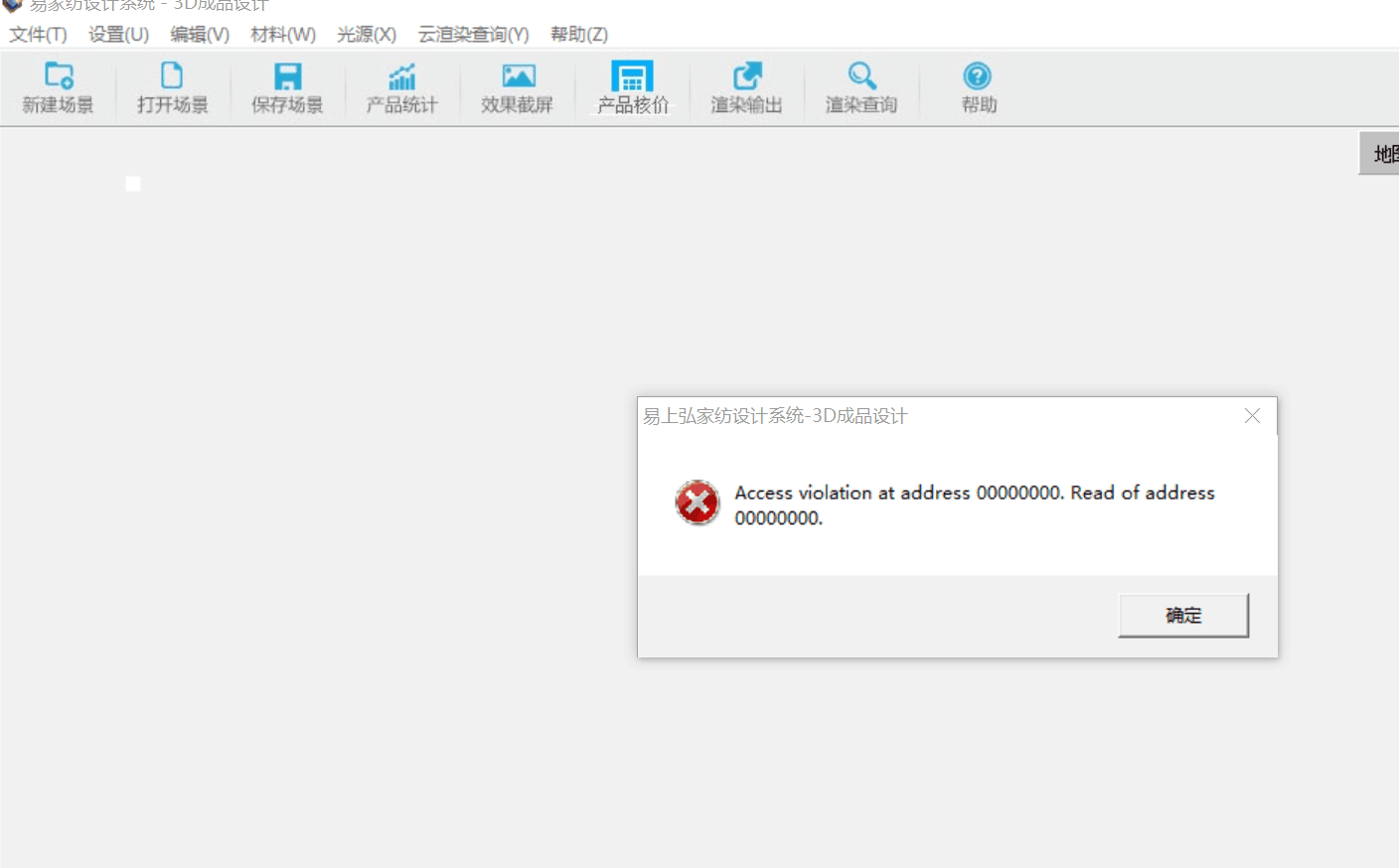Click the small white square in canvas
1399x868 pixels.
(x=133, y=184)
